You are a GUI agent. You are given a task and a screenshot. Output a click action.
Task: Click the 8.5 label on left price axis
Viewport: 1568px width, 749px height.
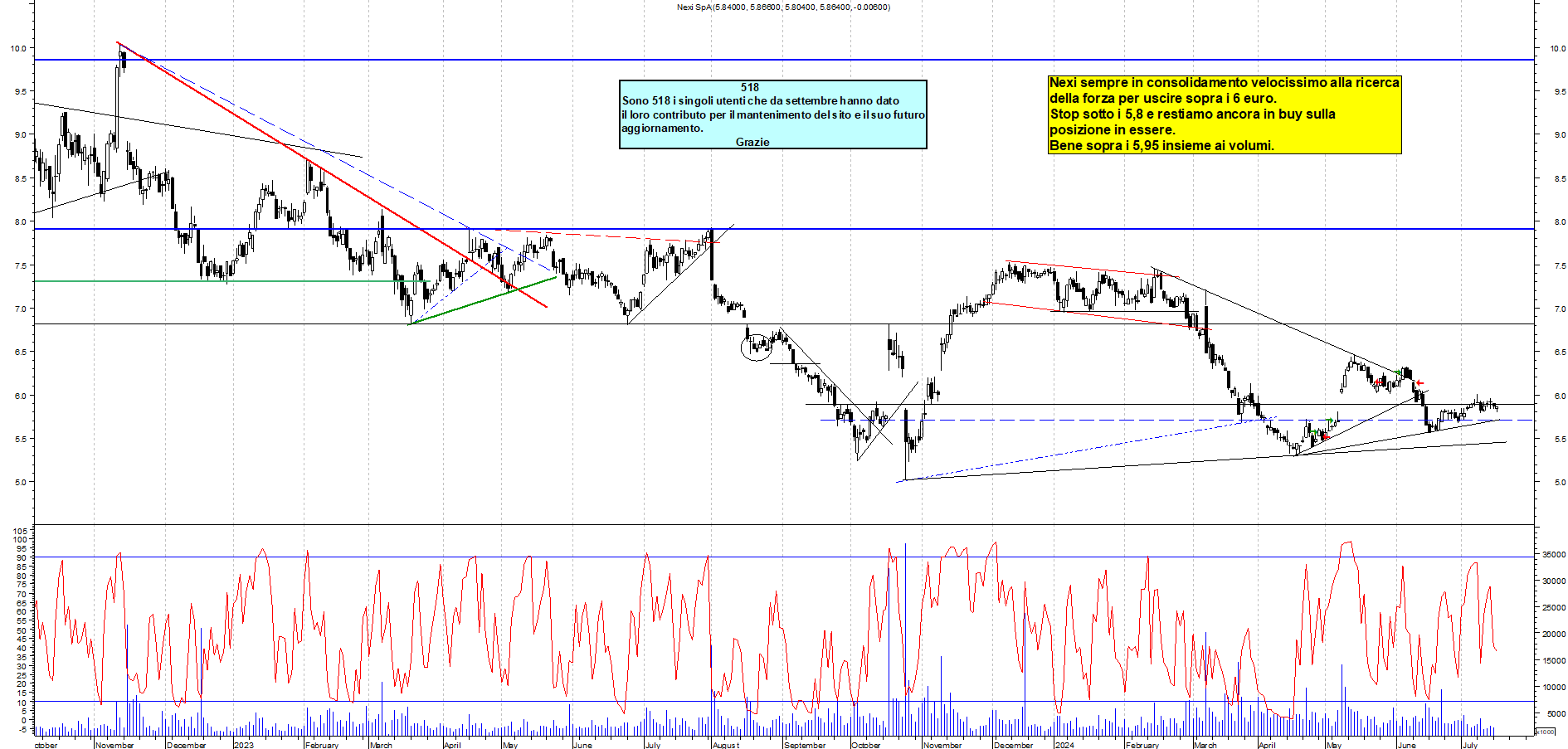click(x=20, y=178)
